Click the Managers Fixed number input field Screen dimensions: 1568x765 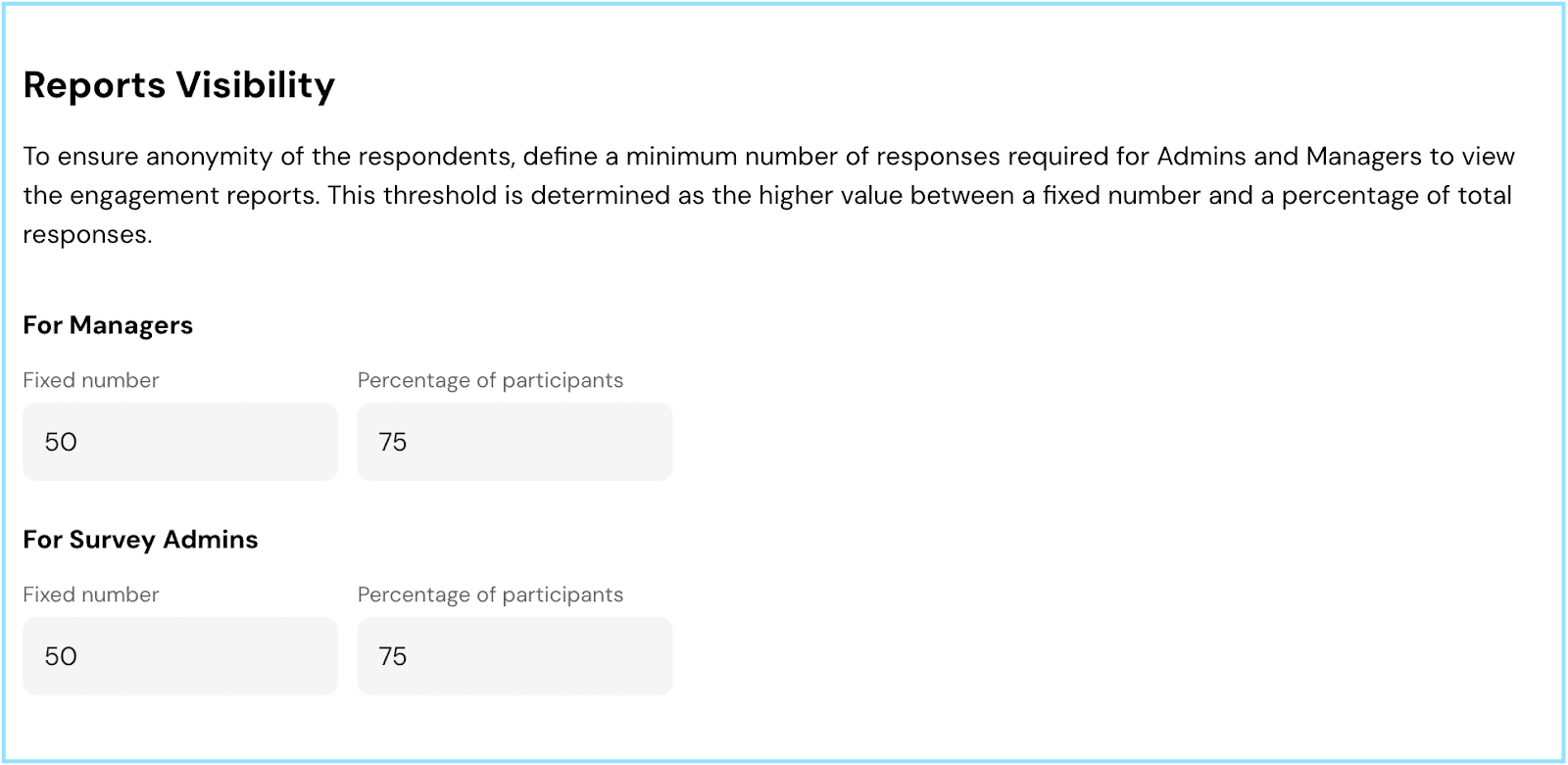[x=180, y=442]
